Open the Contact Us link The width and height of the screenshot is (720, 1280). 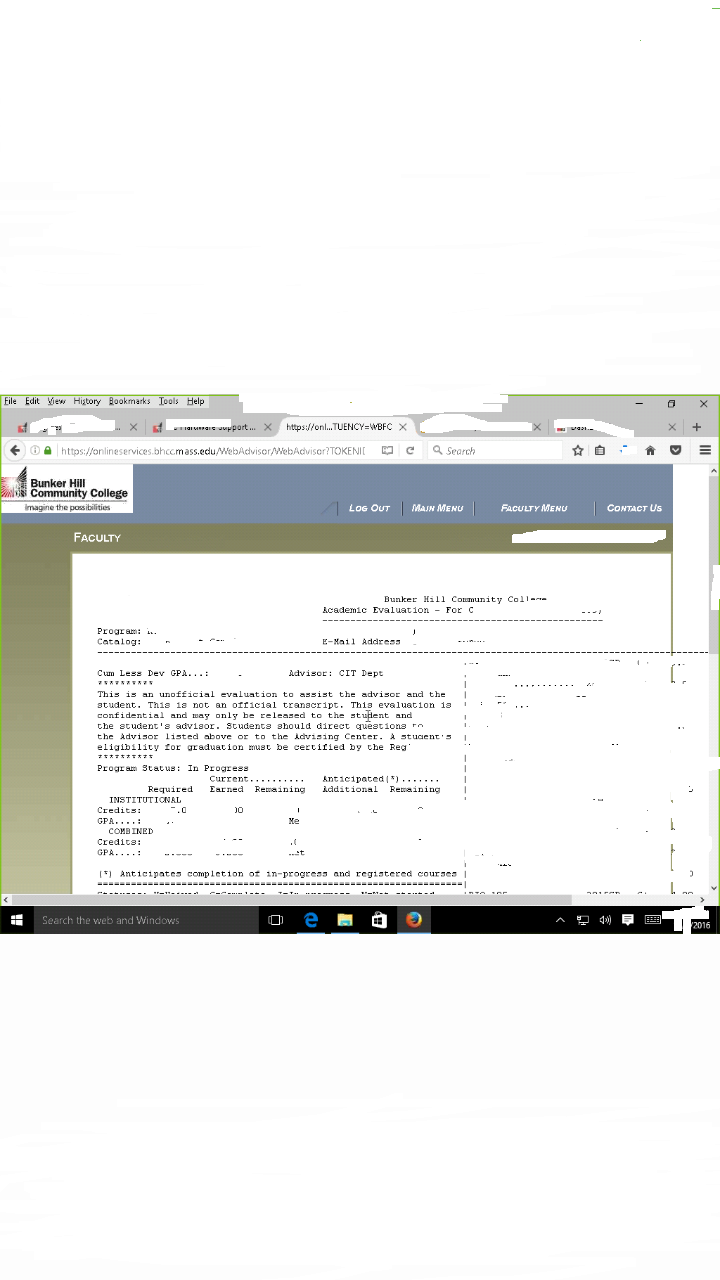634,508
